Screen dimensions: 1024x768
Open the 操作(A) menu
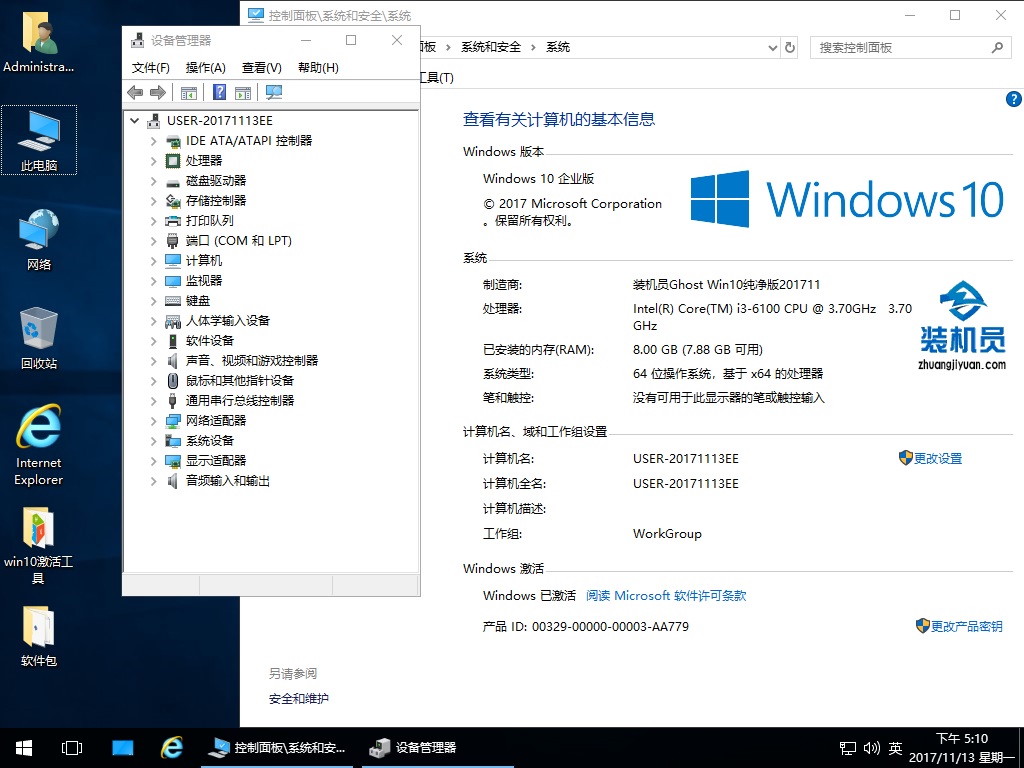(205, 67)
